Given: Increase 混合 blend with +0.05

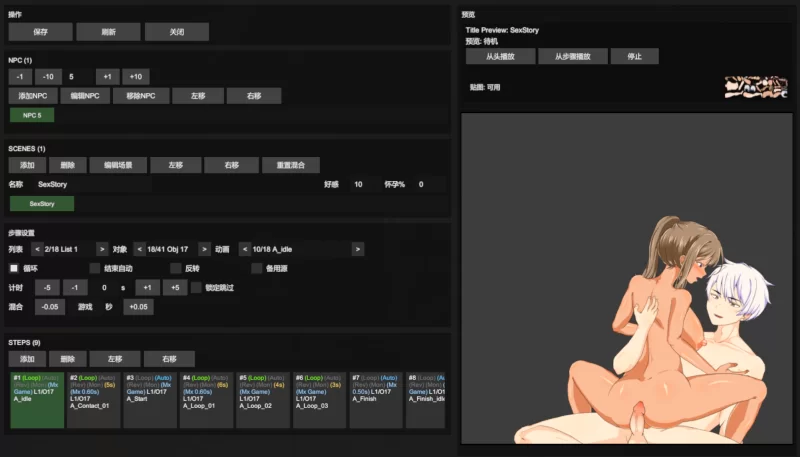Looking at the screenshot, I should coord(138,307).
